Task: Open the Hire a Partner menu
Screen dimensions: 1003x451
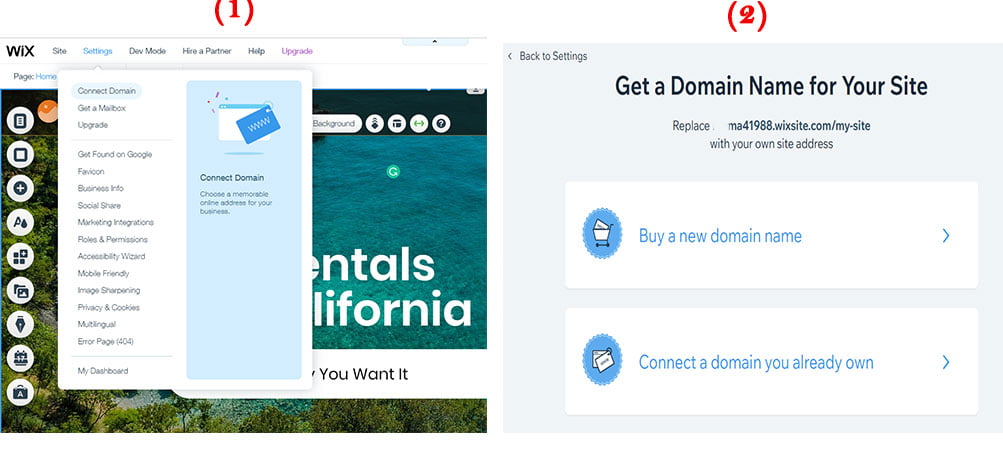Action: pyautogui.click(x=207, y=51)
